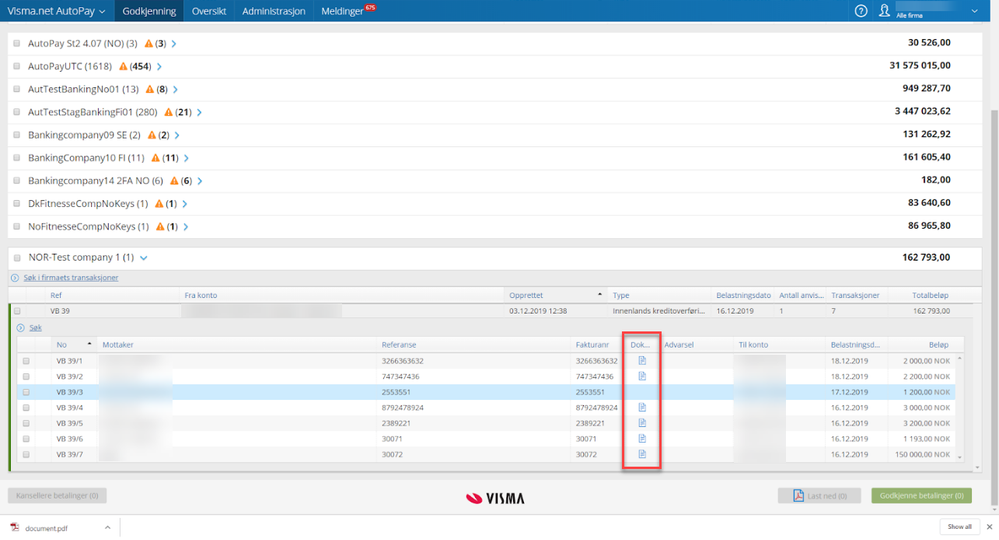Open the help question mark icon
The image size is (999, 540).
[x=861, y=11]
